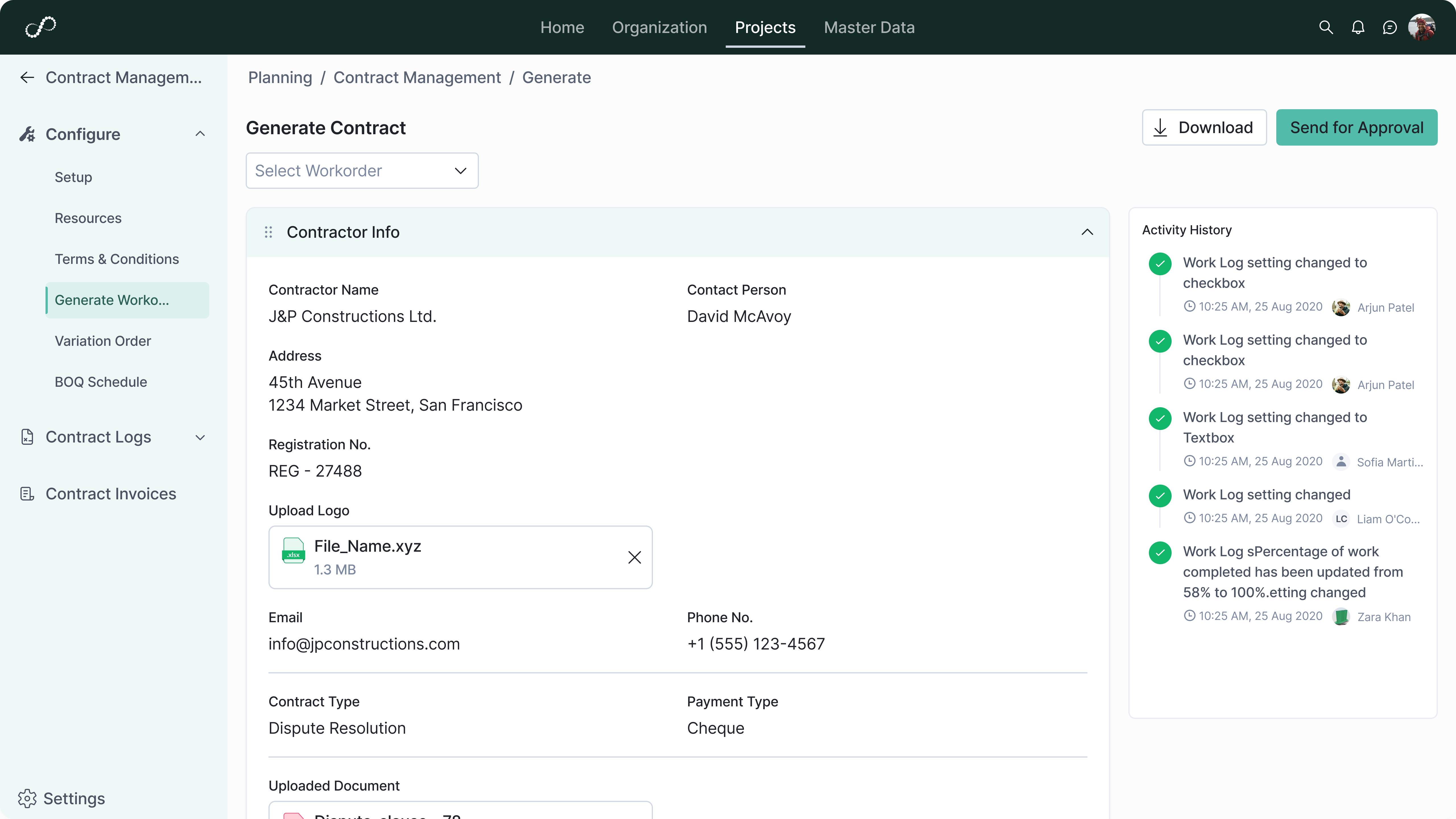1456x819 pixels.
Task: Click first Work Log checkbox status checkmark
Action: pyautogui.click(x=1160, y=263)
